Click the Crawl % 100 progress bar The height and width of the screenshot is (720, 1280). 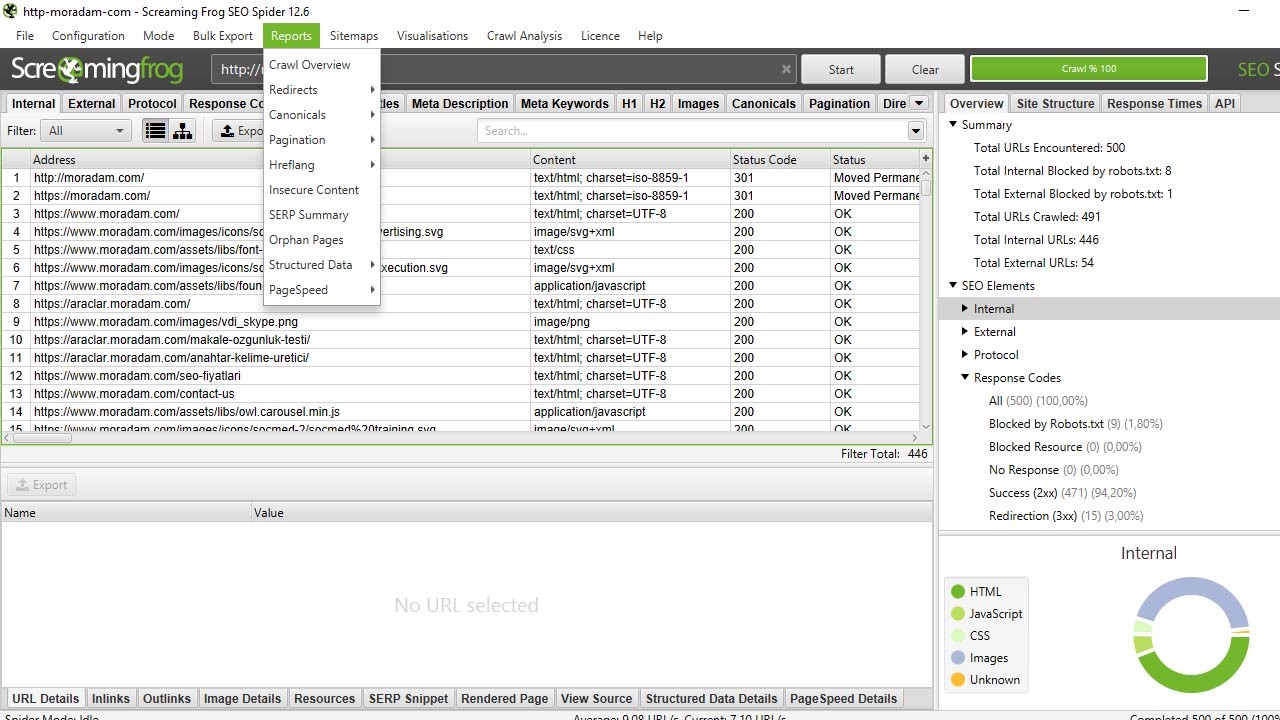coord(1089,69)
